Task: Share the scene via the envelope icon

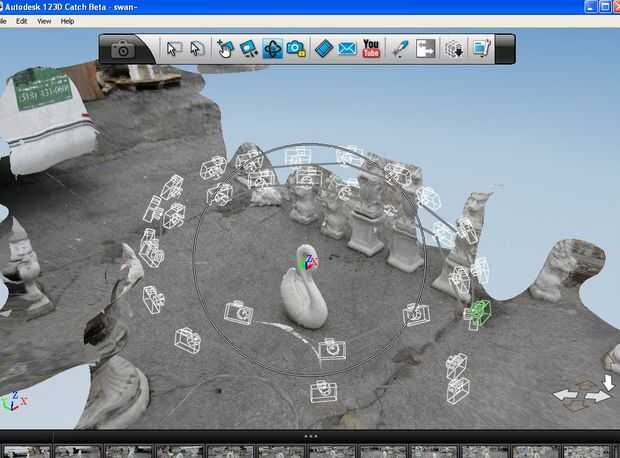Action: (347, 49)
